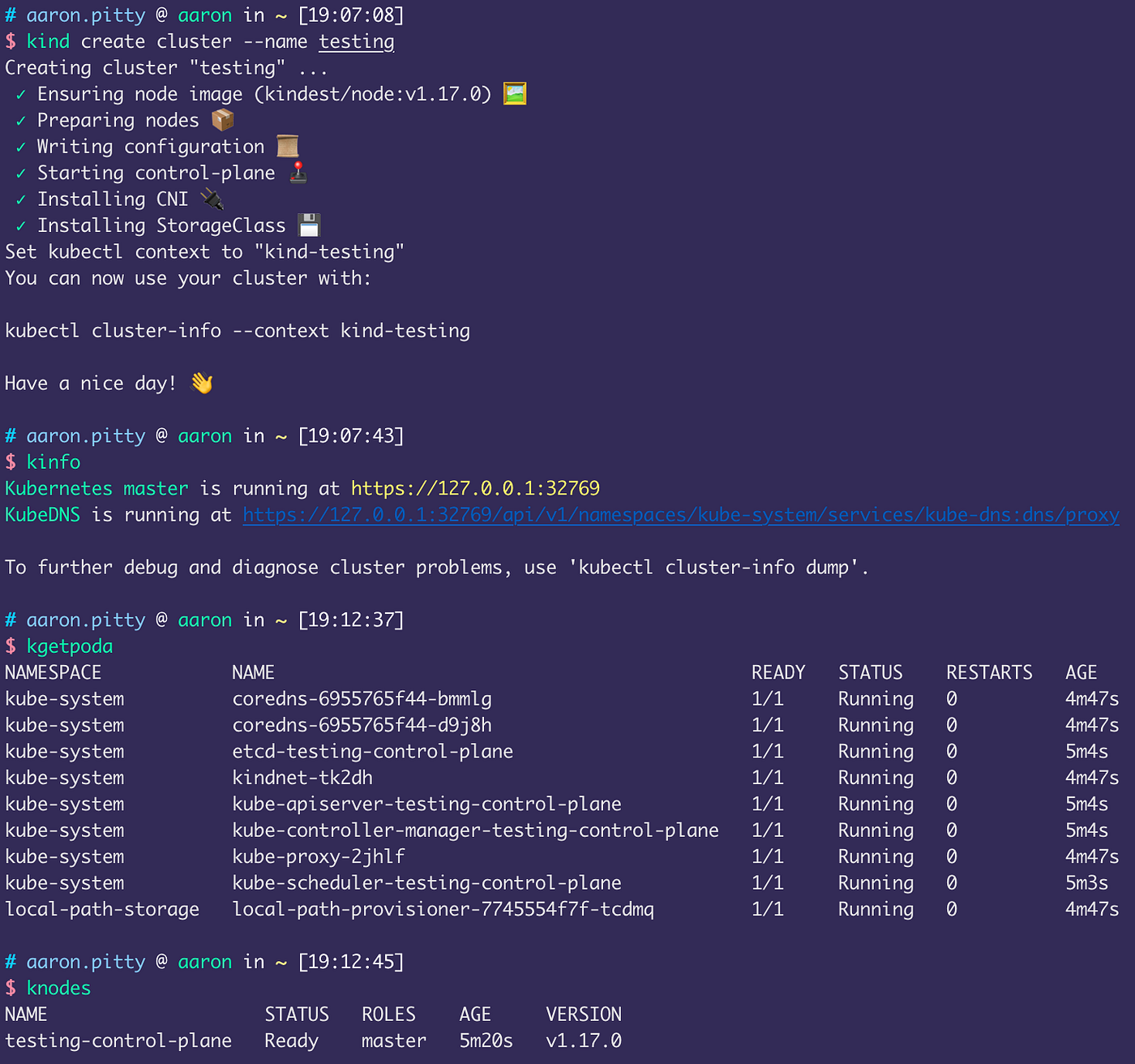Click the floppy disk emoji after Installing StorageClass
This screenshot has height=1064, width=1135.
click(309, 225)
